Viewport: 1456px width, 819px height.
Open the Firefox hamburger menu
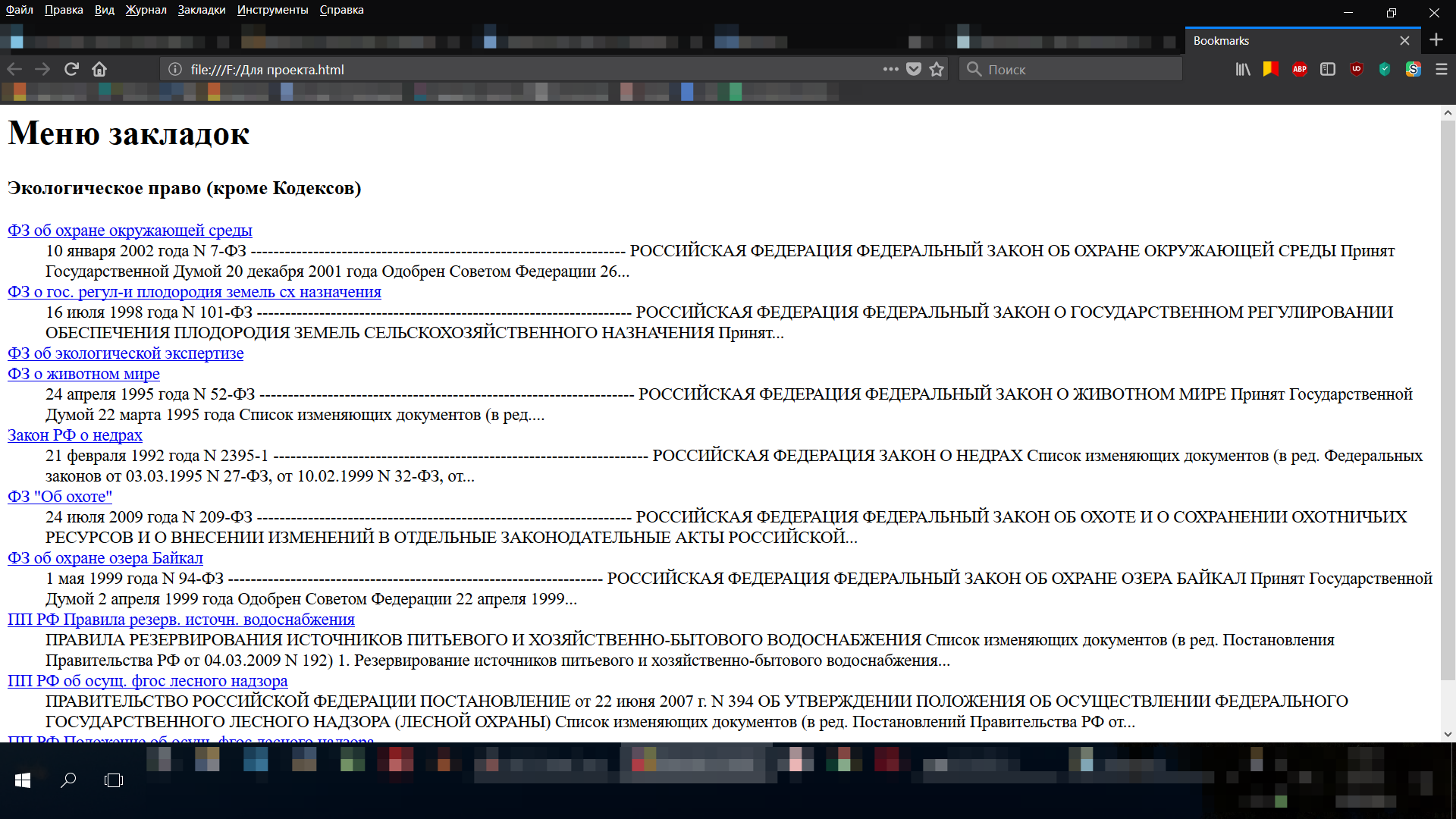coord(1442,69)
